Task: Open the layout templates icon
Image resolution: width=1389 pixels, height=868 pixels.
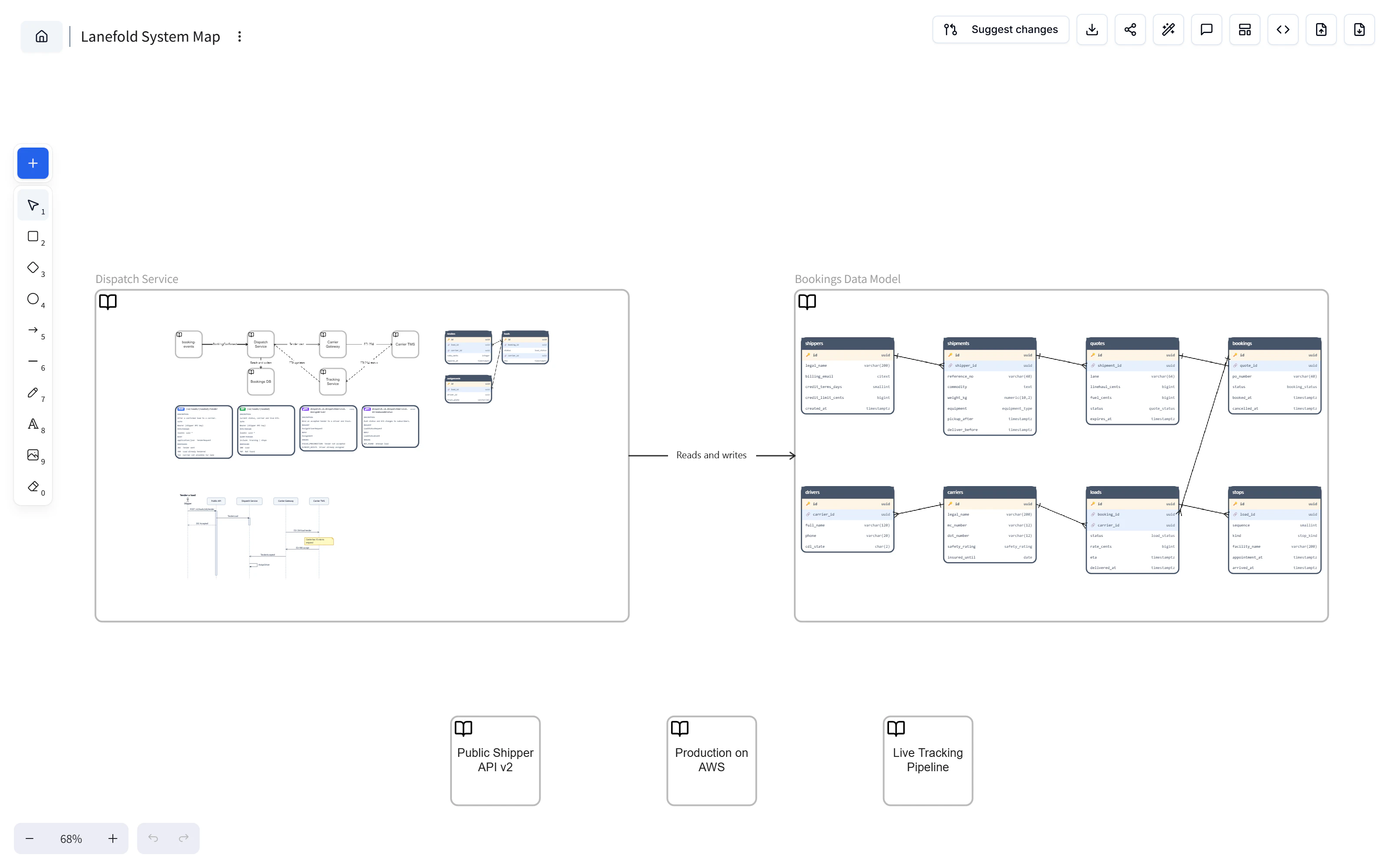Action: click(x=1245, y=29)
